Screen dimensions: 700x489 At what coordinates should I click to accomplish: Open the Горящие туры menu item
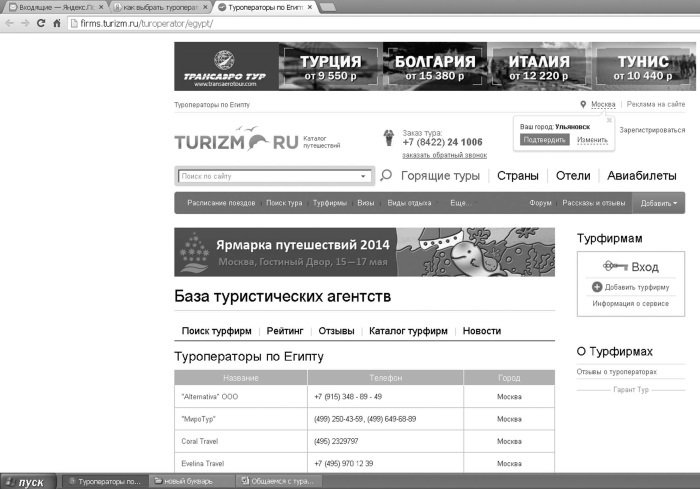[x=440, y=176]
